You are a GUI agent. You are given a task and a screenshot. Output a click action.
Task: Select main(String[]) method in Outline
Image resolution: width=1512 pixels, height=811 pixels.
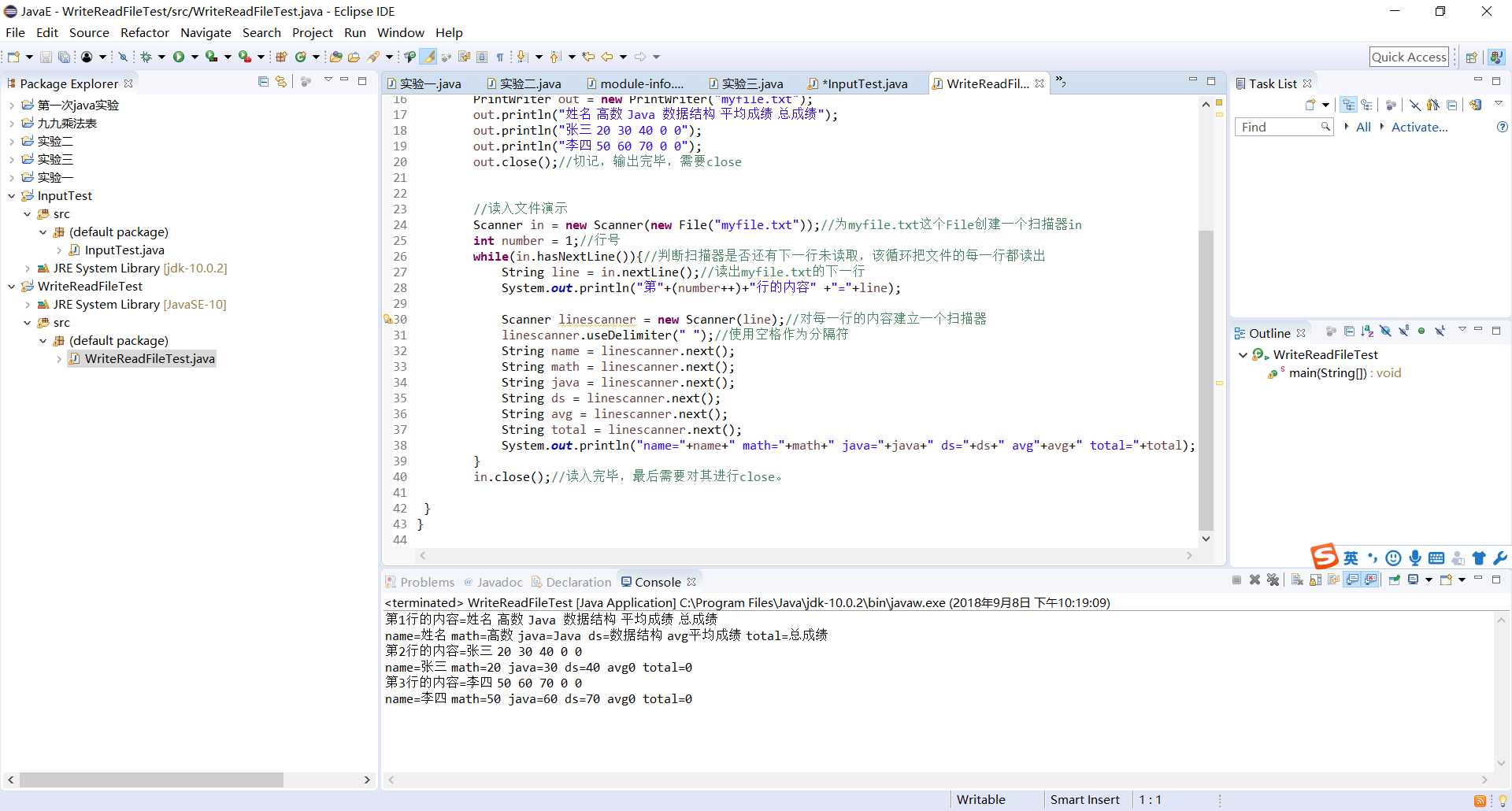(1344, 373)
